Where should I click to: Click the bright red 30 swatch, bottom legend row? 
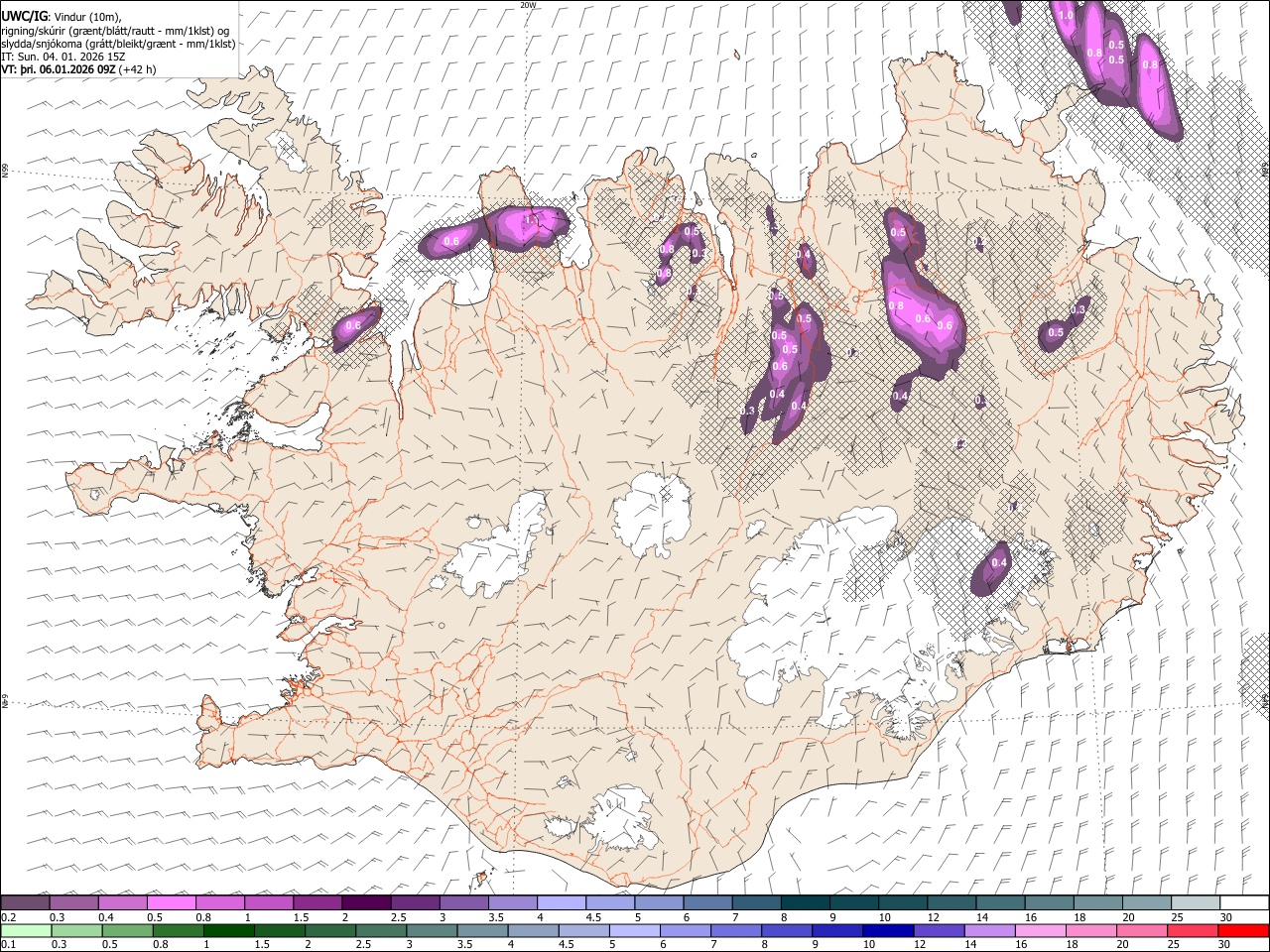point(1243,930)
